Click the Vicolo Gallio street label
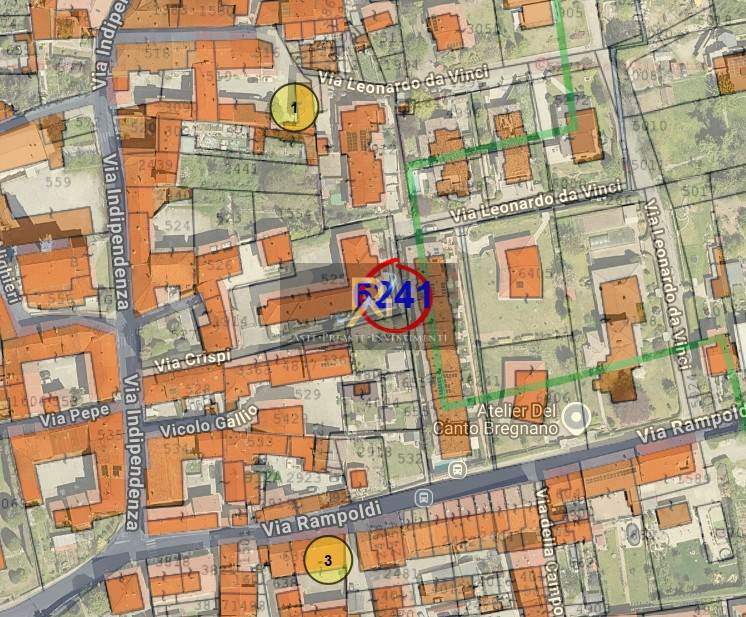Image resolution: width=746 pixels, height=617 pixels. tap(209, 420)
